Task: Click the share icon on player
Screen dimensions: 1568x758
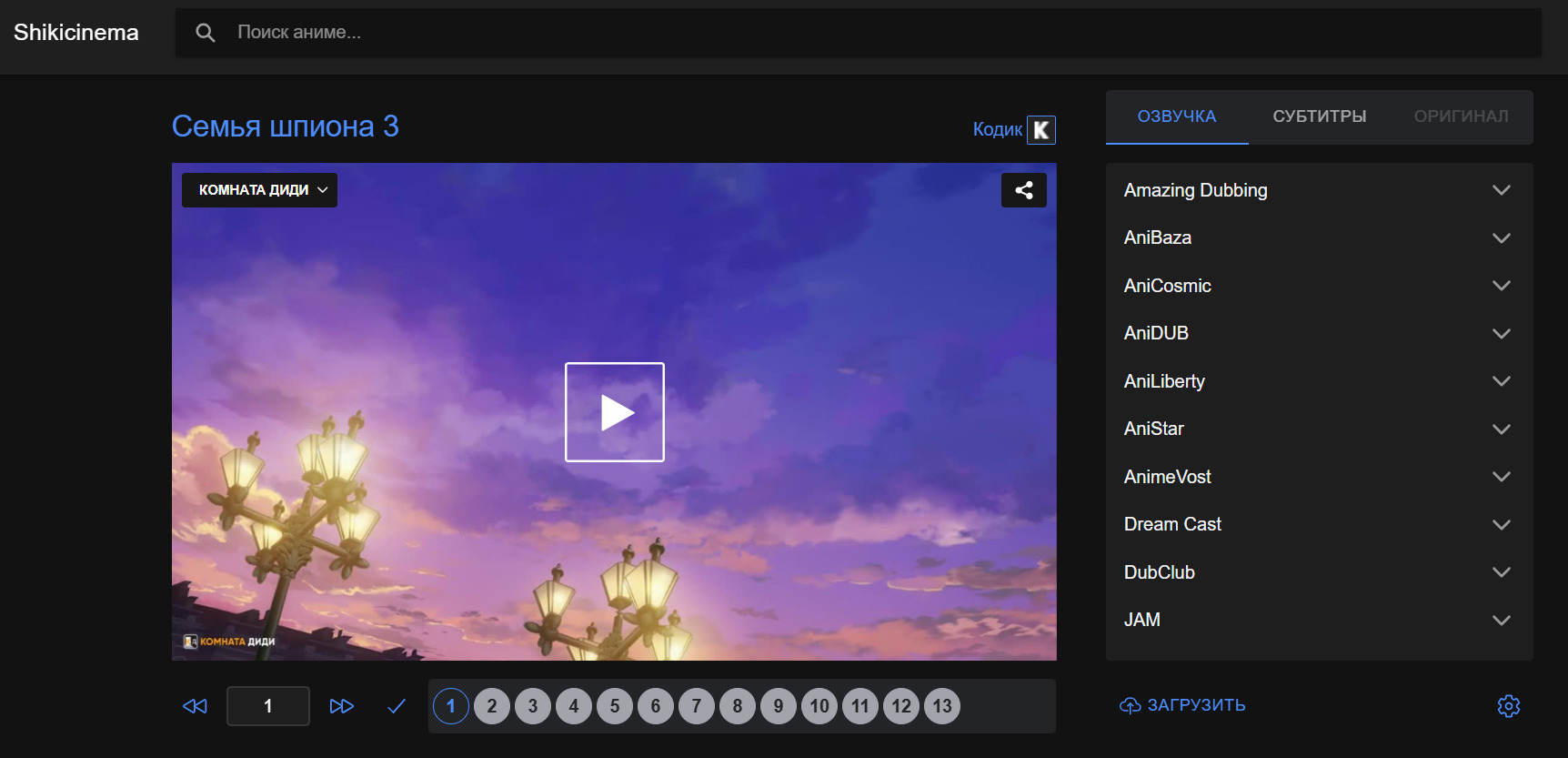Action: click(1023, 190)
